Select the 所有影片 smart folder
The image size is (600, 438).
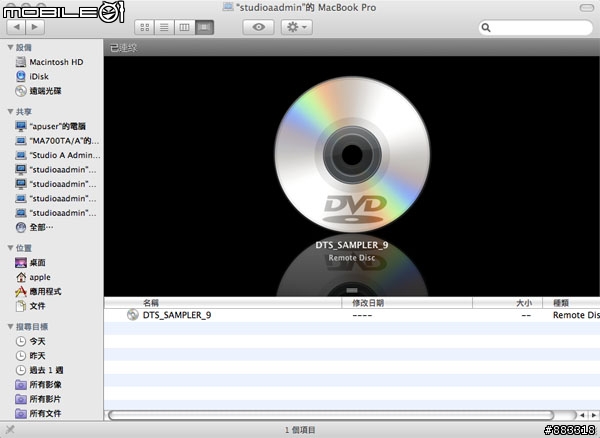point(38,399)
